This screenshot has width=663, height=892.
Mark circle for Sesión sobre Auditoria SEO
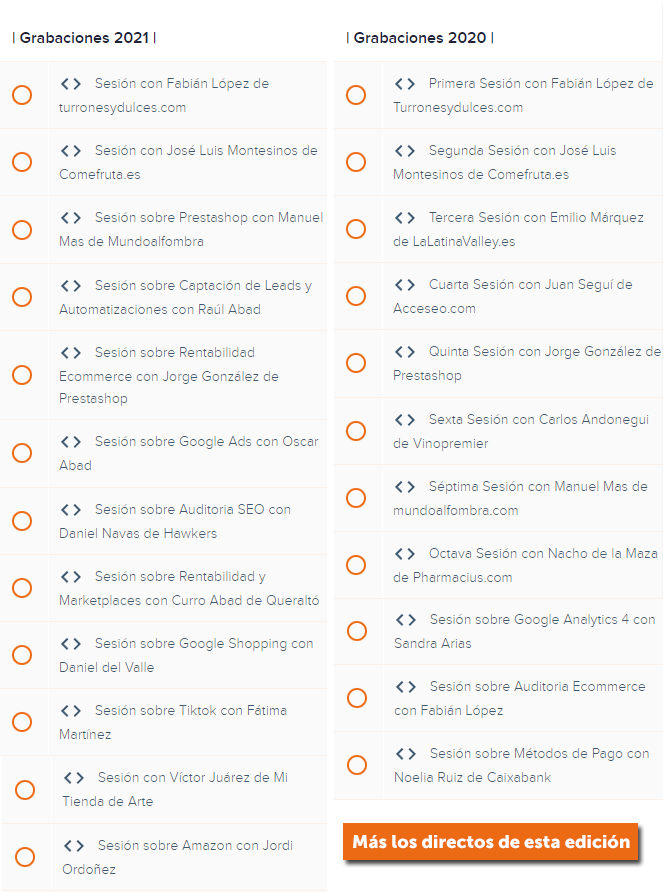(x=22, y=521)
